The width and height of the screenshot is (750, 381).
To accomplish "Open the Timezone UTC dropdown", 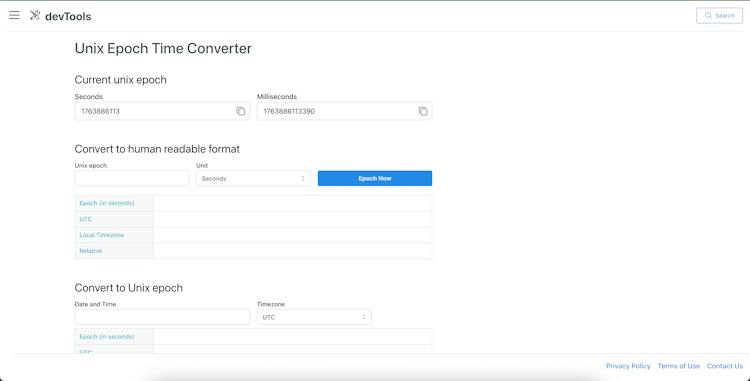I will click(314, 317).
